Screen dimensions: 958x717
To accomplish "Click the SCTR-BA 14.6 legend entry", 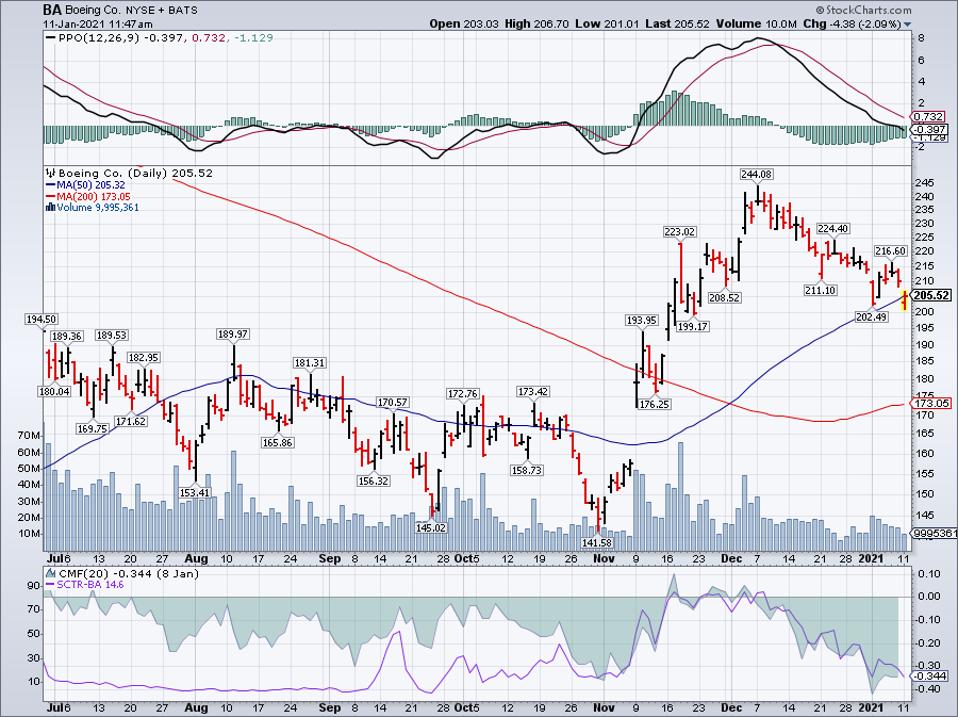I will pos(90,584).
